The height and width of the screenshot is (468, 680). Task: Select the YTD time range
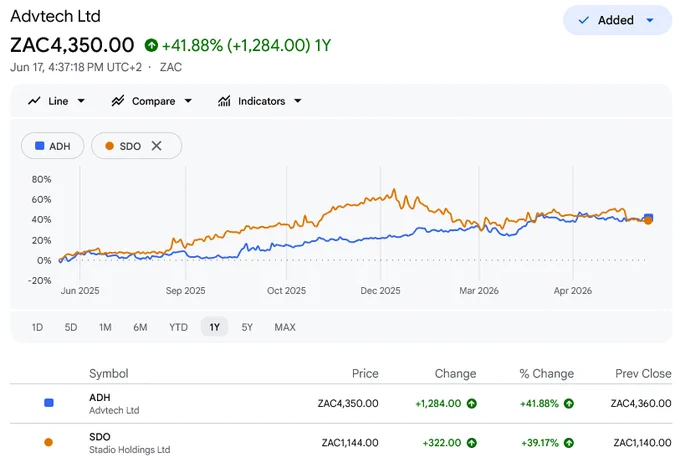pos(178,327)
